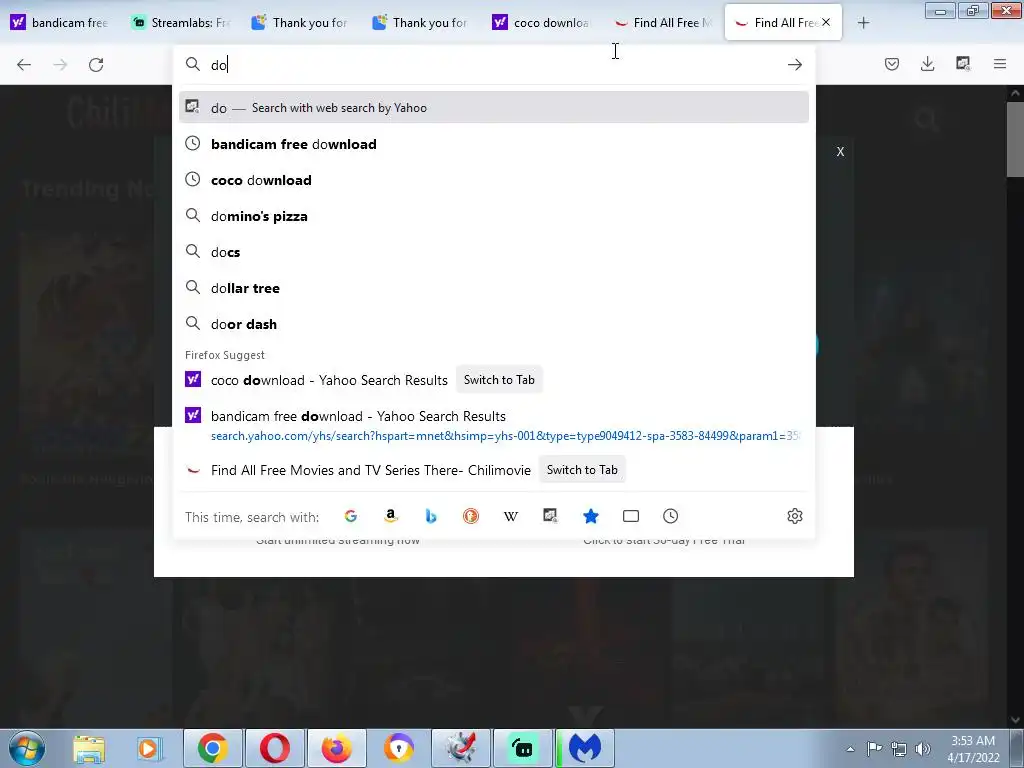Switch to bandicam free tab
The image size is (1024, 768).
60,23
